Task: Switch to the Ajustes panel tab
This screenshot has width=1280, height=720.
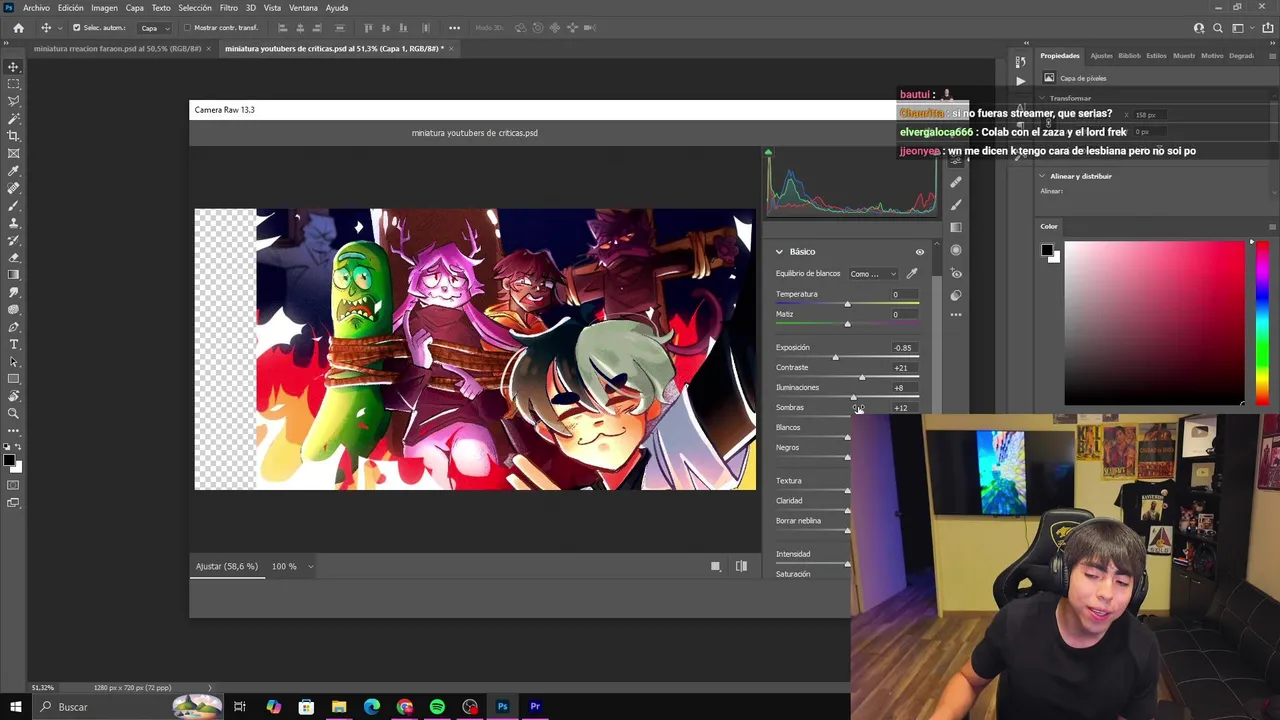Action: point(1101,56)
